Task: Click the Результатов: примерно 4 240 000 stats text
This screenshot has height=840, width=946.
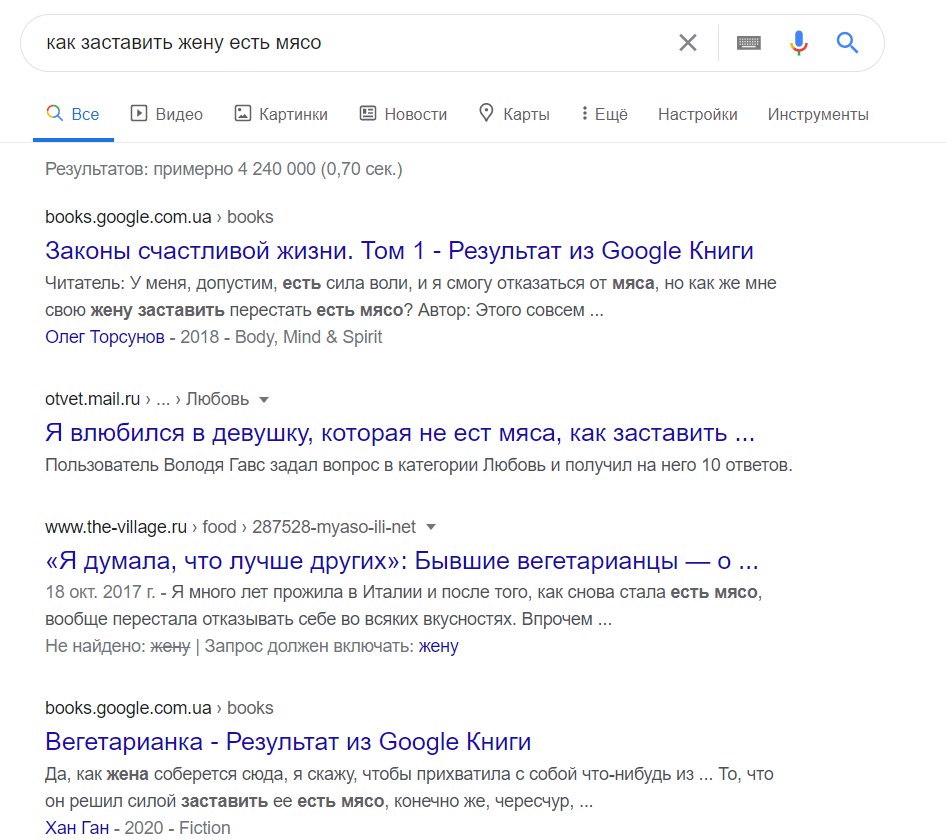Action: (224, 169)
